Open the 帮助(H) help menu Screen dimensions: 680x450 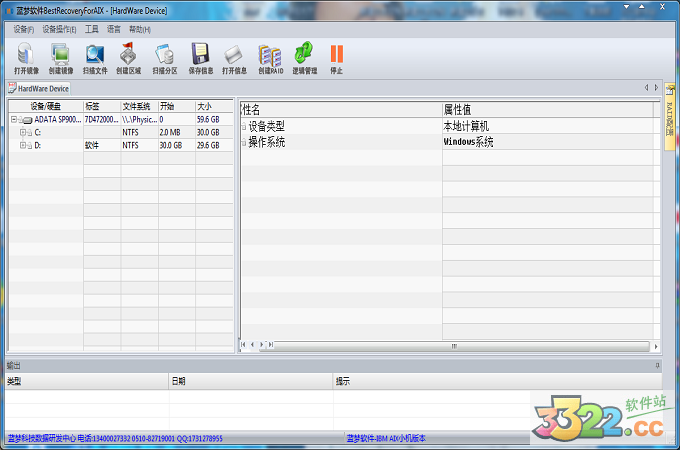[140, 29]
